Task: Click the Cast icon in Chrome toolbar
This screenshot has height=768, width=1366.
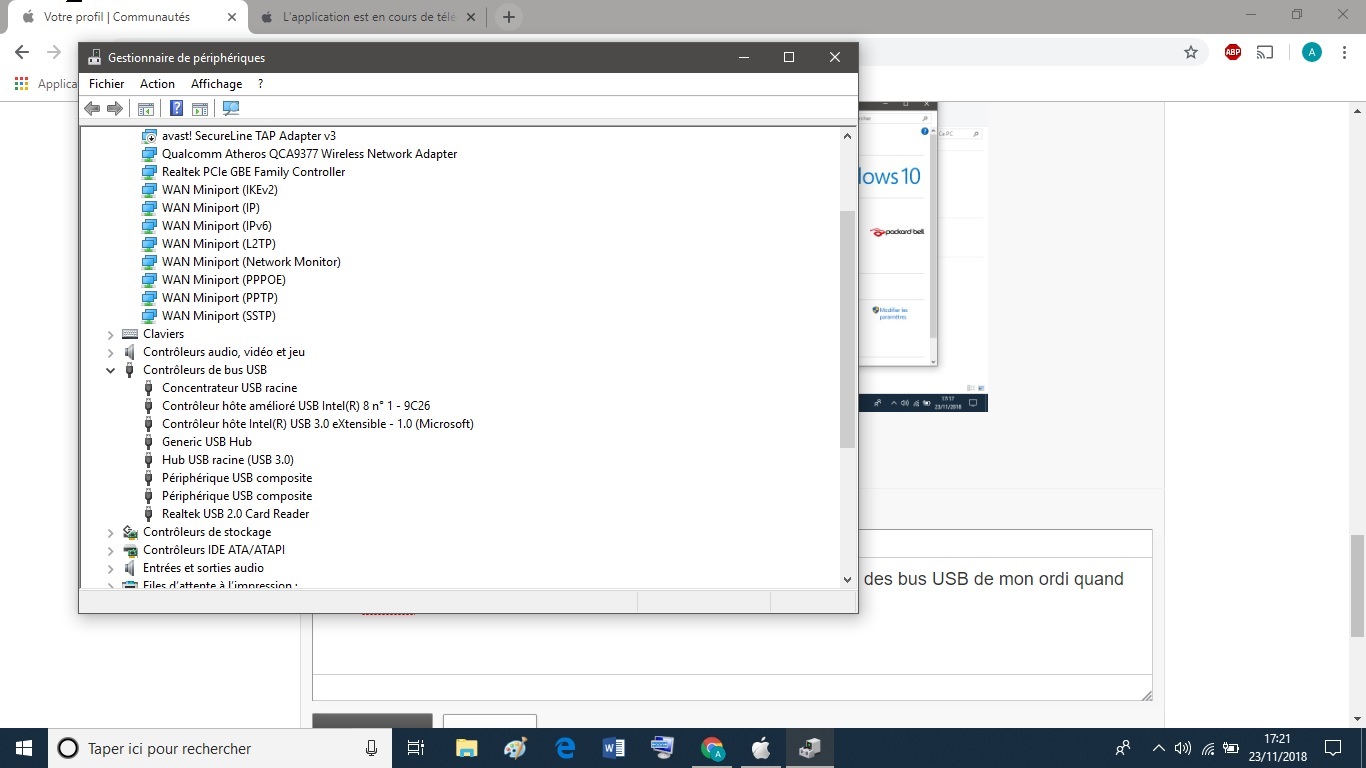Action: 1265,52
